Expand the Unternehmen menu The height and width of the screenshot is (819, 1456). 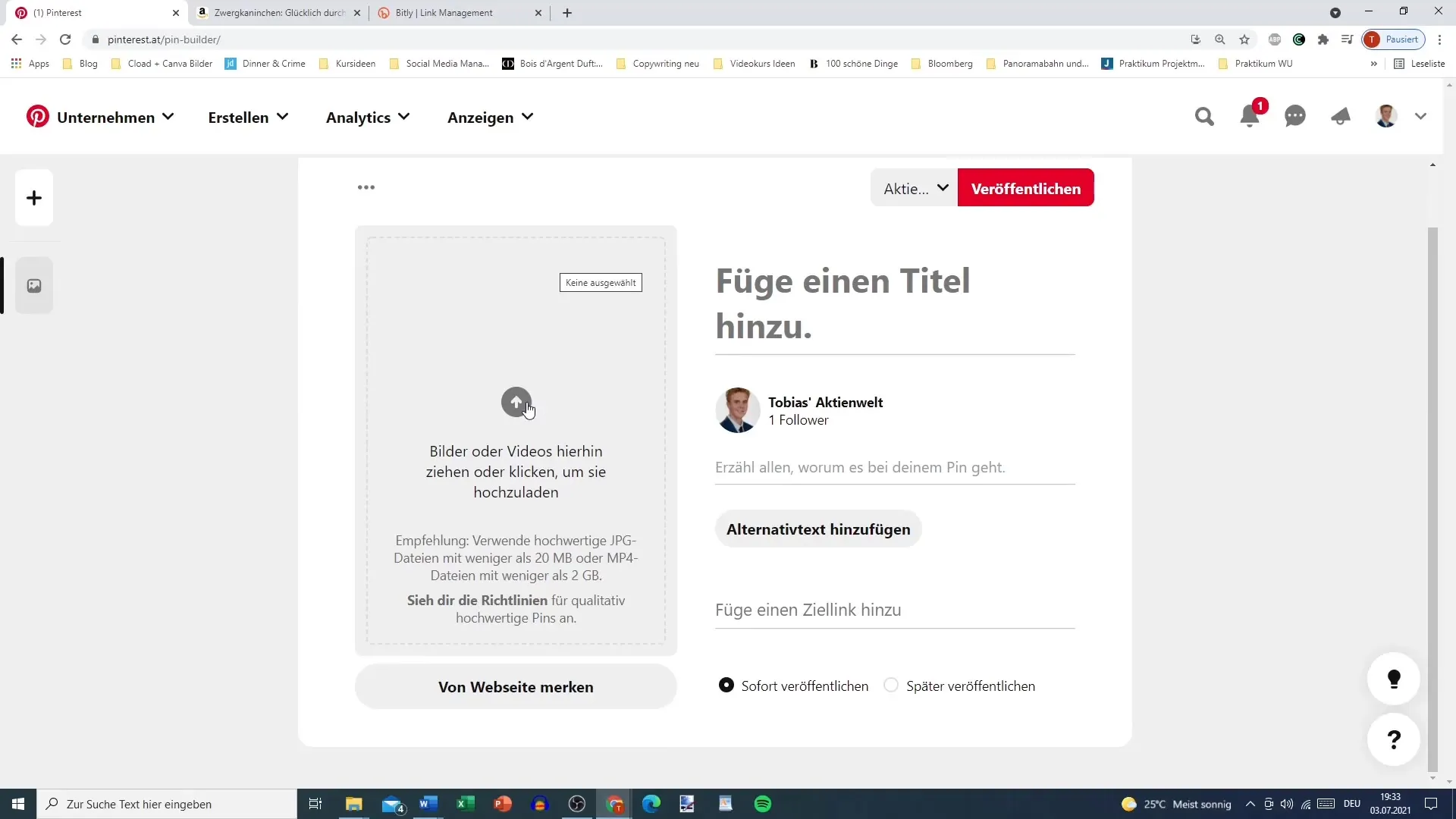click(x=115, y=118)
